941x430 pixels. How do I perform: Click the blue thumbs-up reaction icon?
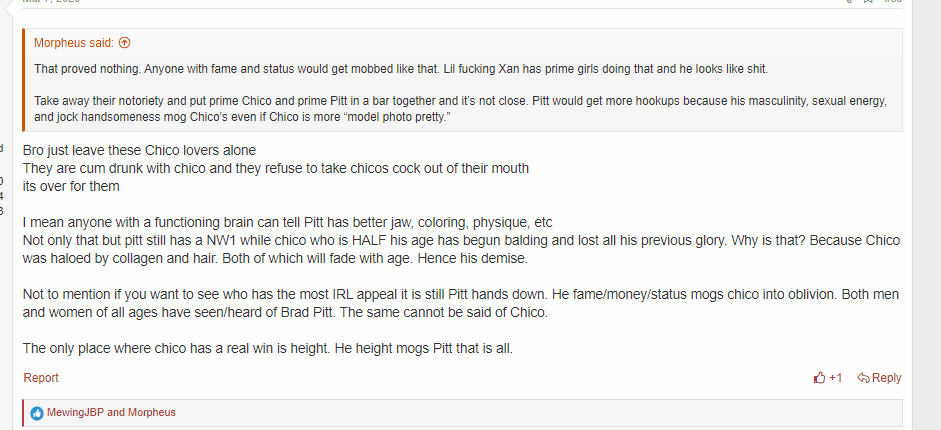click(37, 413)
